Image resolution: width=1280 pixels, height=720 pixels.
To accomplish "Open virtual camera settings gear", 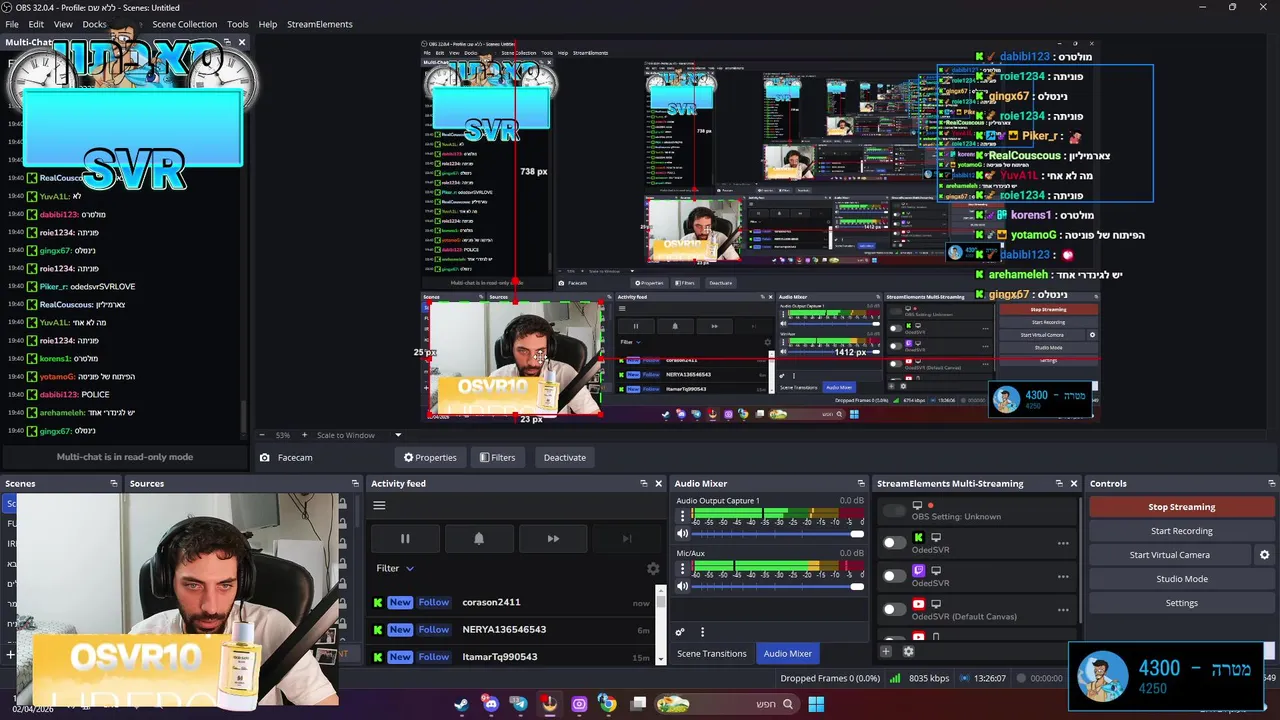I will click(1264, 555).
